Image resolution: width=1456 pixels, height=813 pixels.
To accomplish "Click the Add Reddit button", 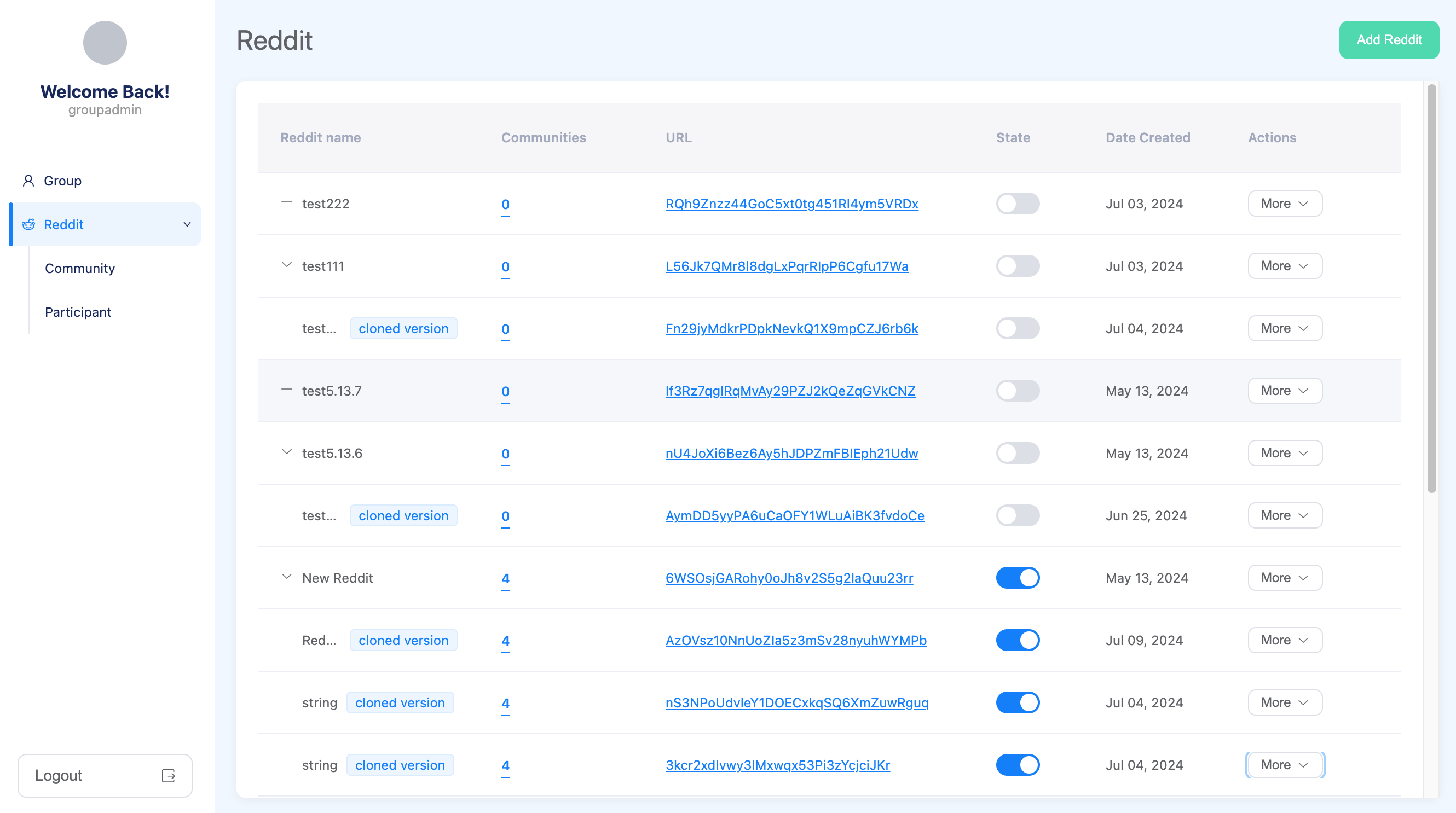I will (1389, 40).
